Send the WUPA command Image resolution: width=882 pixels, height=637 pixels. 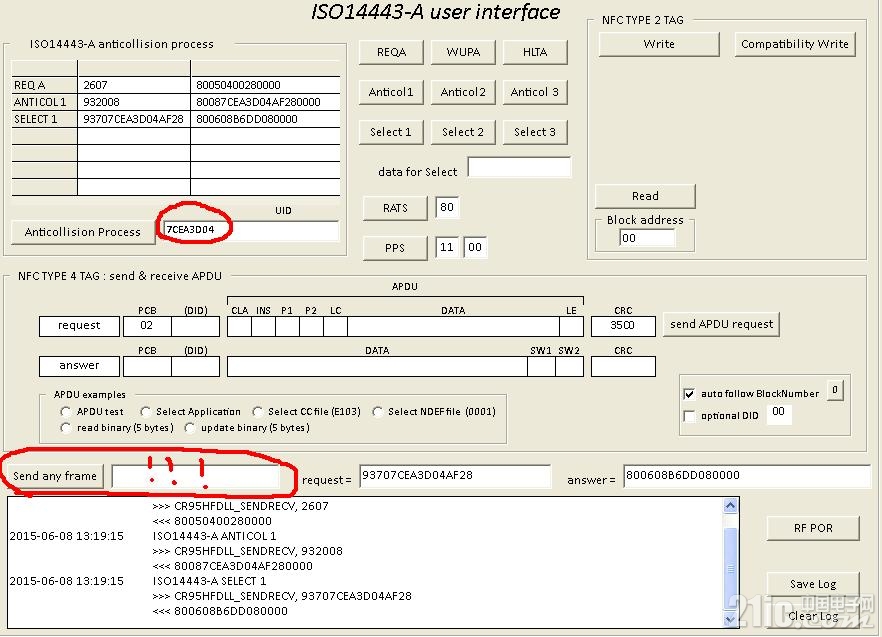(x=463, y=52)
